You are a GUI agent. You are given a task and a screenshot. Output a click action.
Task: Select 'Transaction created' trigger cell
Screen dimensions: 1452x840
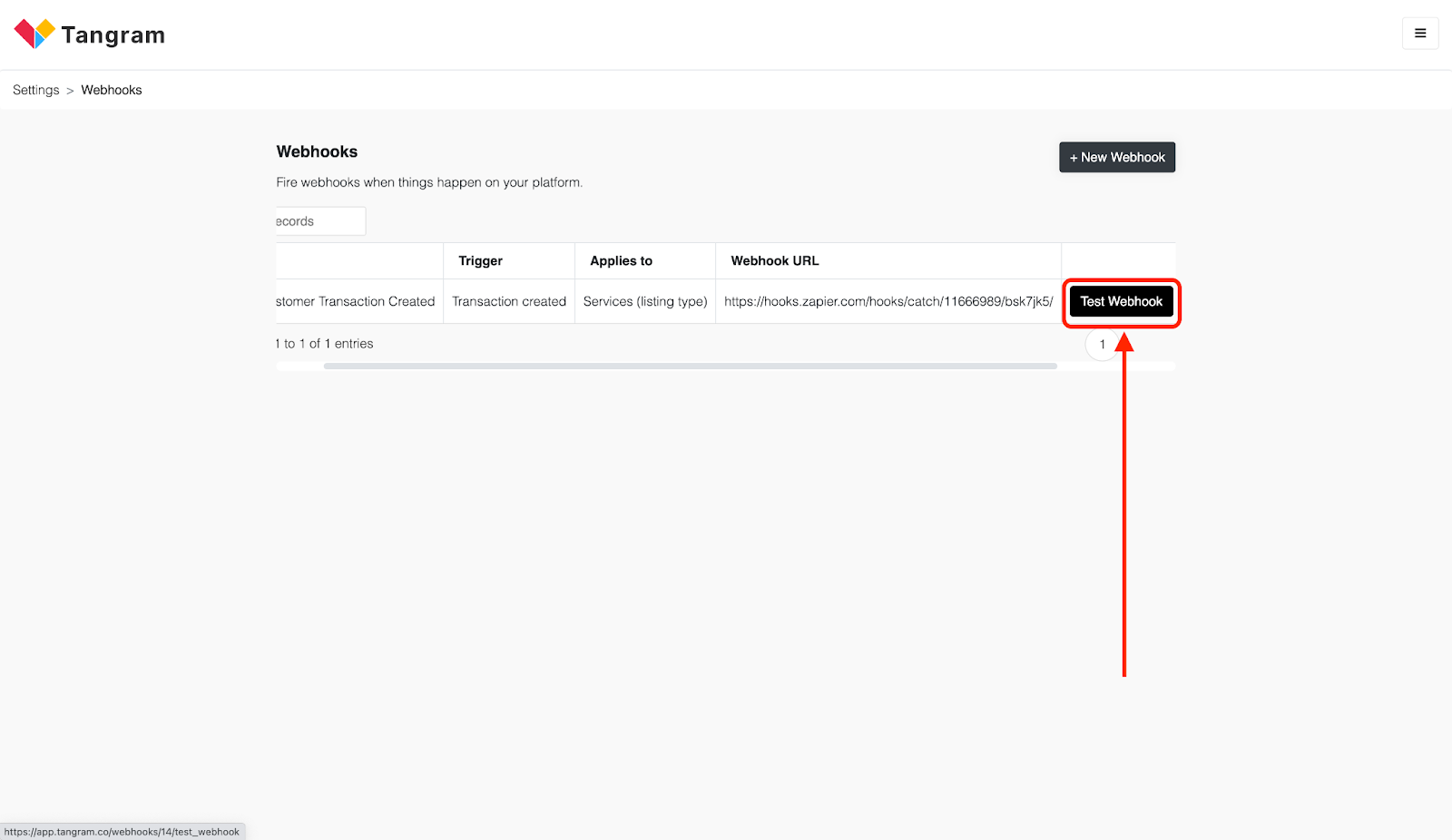[509, 301]
